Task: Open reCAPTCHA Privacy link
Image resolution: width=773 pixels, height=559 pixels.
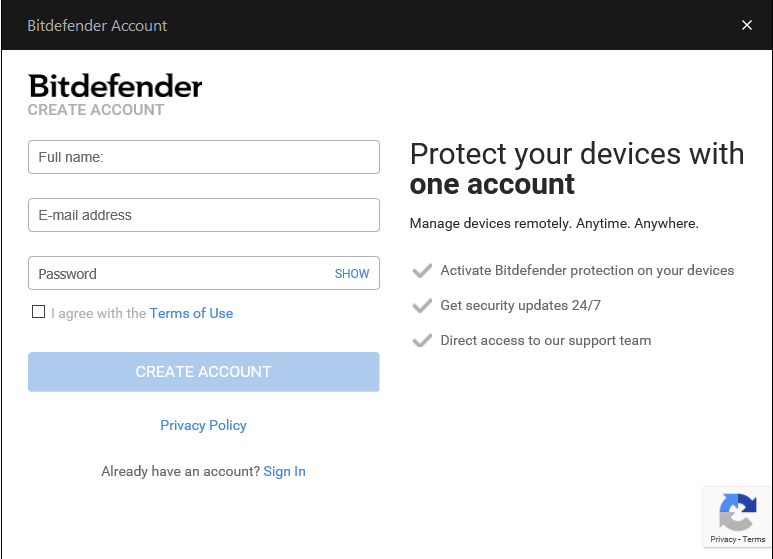Action: tap(723, 539)
